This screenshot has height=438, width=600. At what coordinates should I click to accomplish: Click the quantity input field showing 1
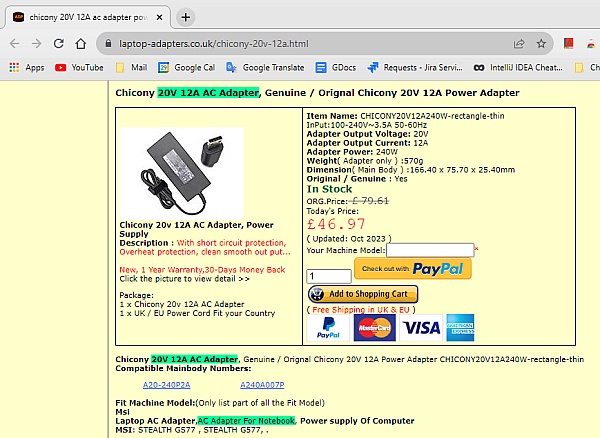point(329,276)
